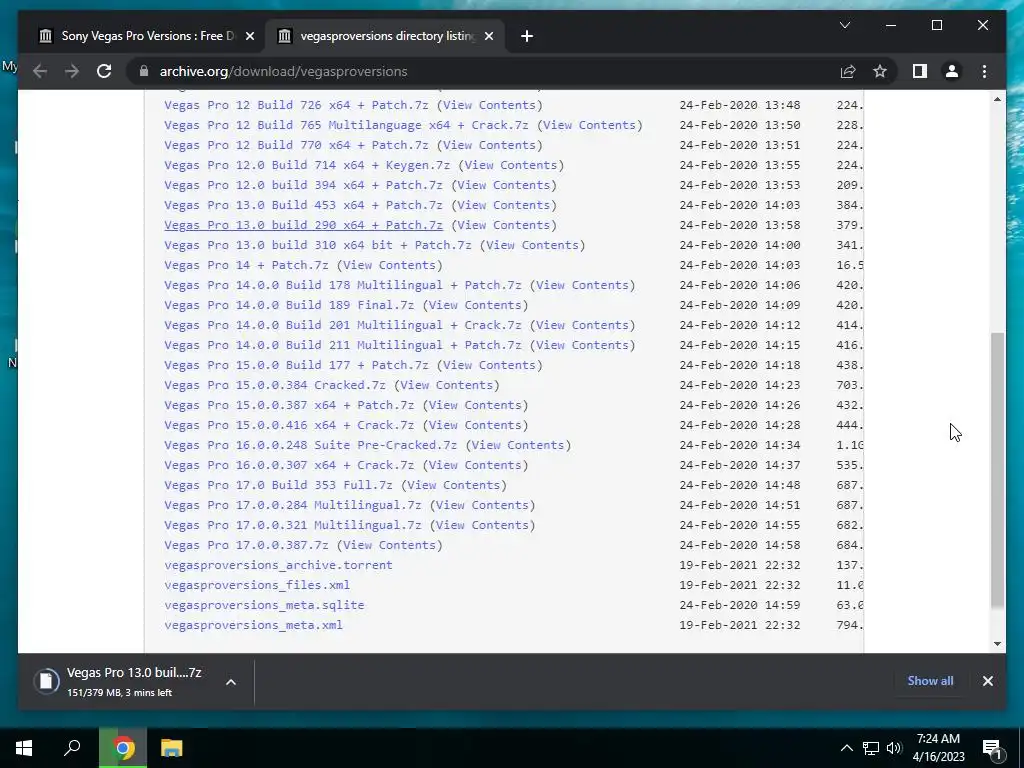
Task: Download Vegas Pro 14.0.0 Build 189 Final.7z
Action: 289,305
